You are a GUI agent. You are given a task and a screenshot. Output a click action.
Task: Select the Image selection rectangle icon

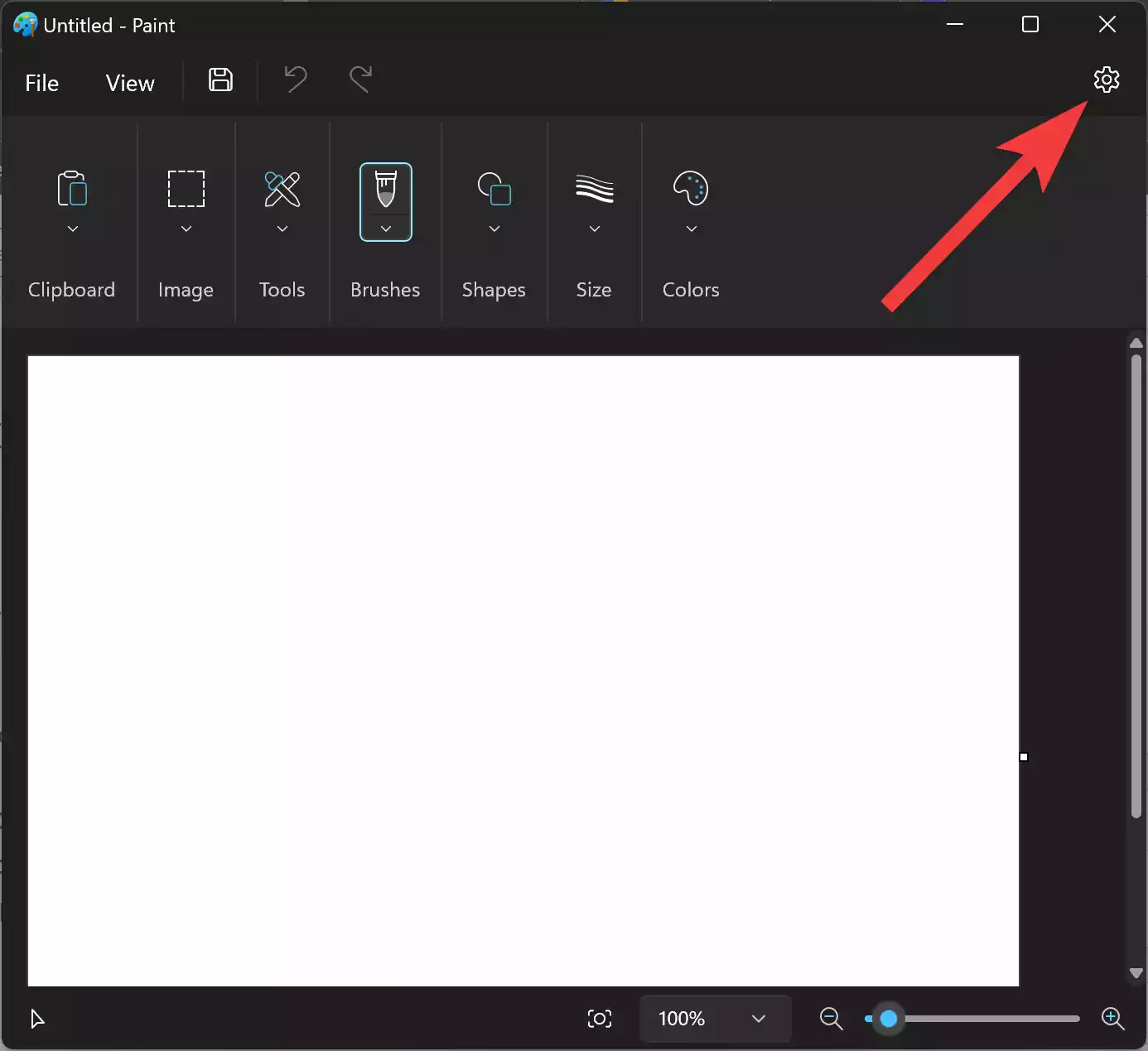[186, 189]
